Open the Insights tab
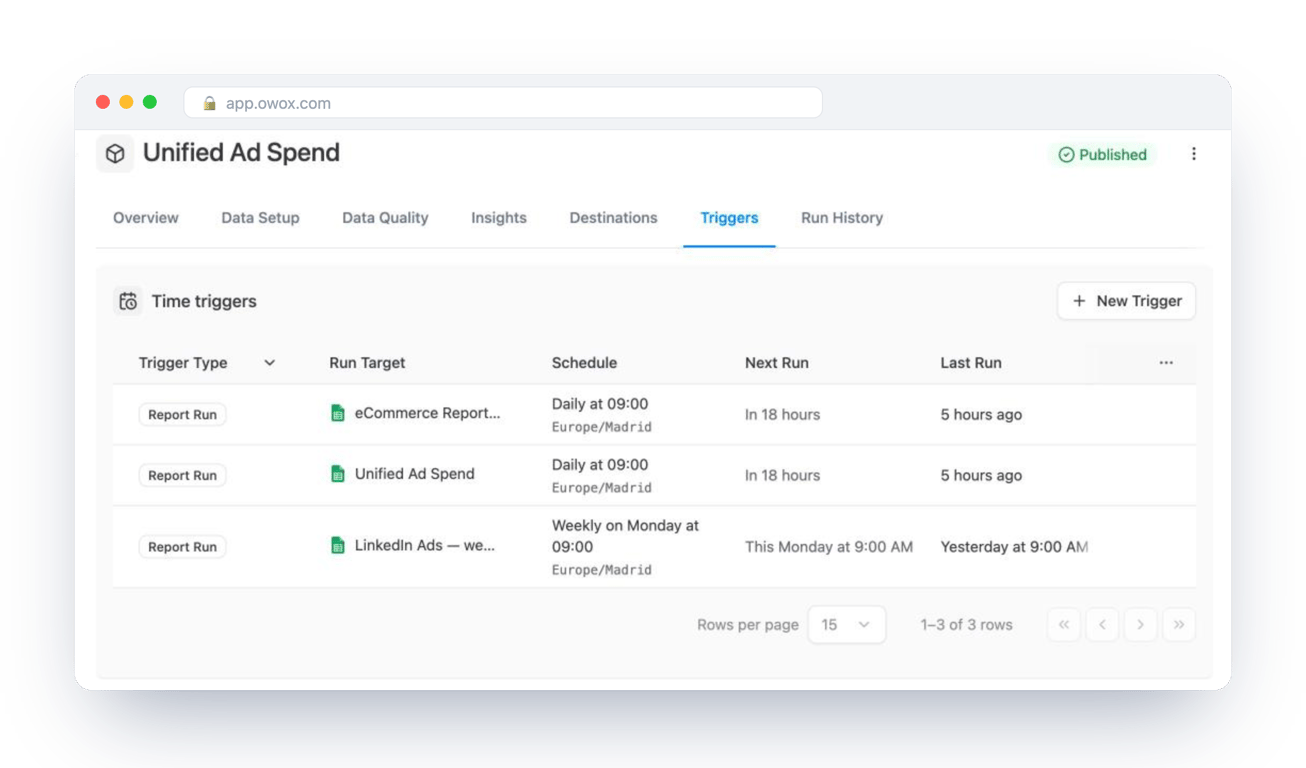The image size is (1306, 768). pyautogui.click(x=499, y=218)
